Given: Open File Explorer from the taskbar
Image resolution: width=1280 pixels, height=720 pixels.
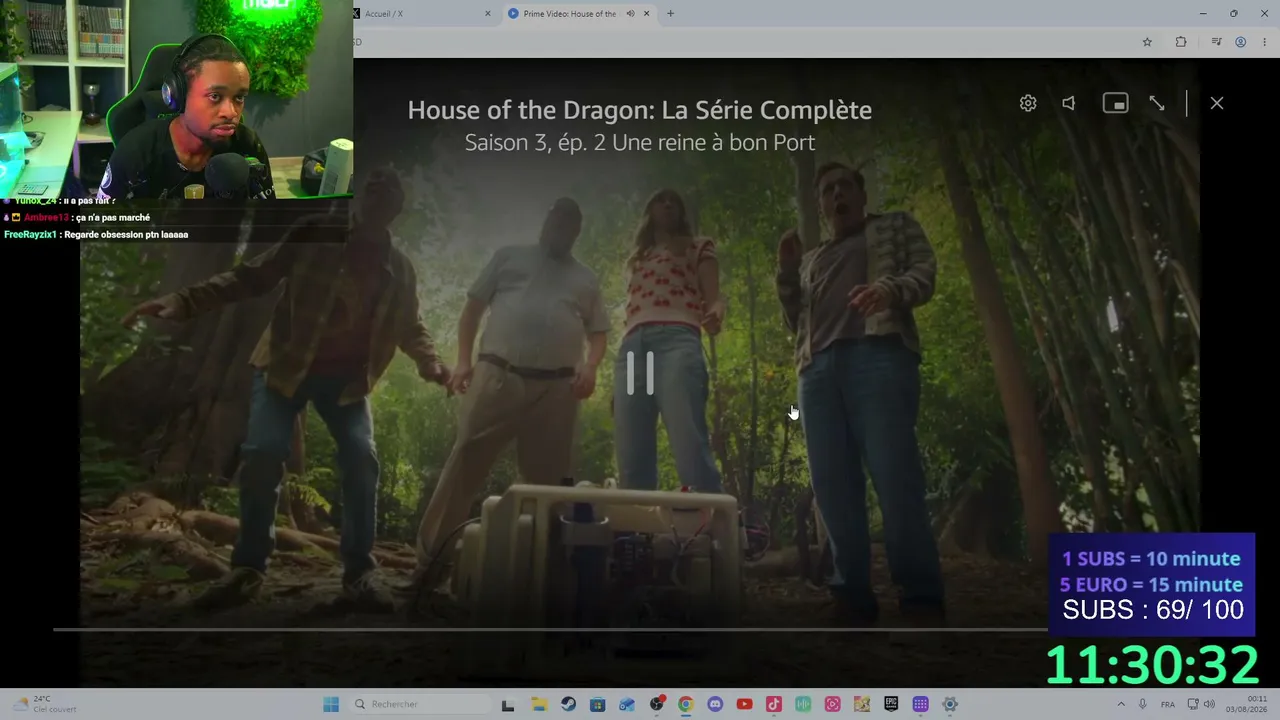Looking at the screenshot, I should pyautogui.click(x=538, y=704).
